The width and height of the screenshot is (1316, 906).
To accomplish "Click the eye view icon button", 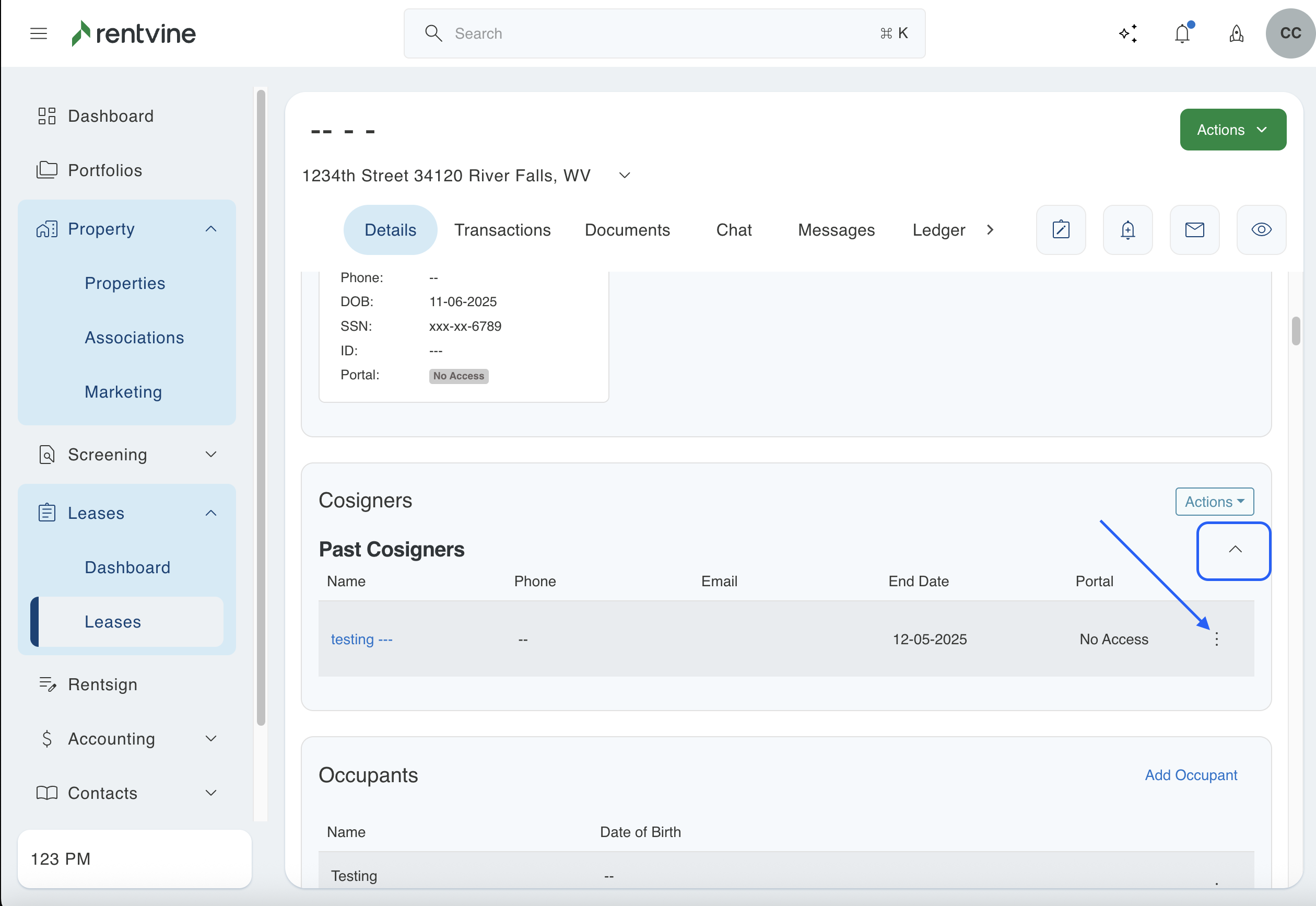I will point(1261,230).
